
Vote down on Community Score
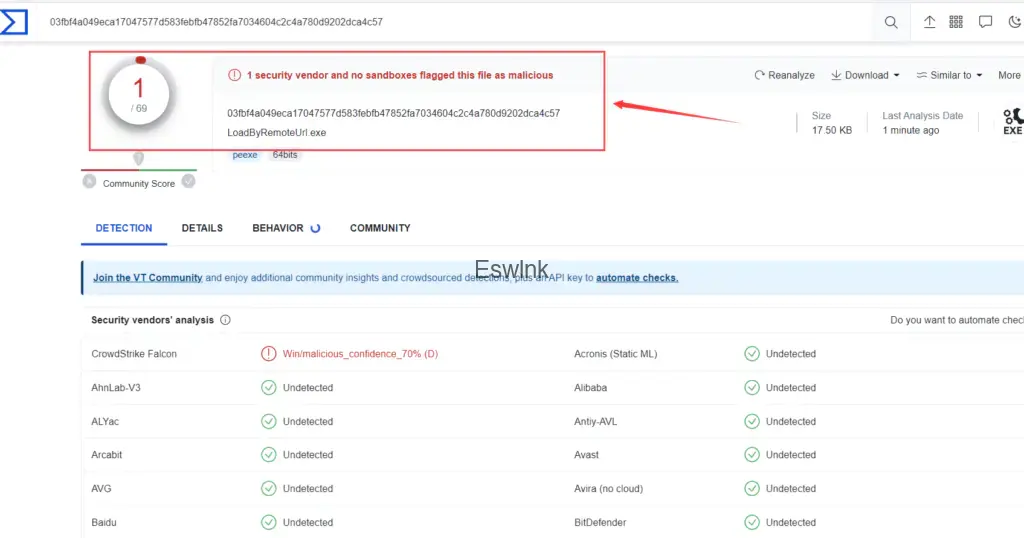[89, 182]
